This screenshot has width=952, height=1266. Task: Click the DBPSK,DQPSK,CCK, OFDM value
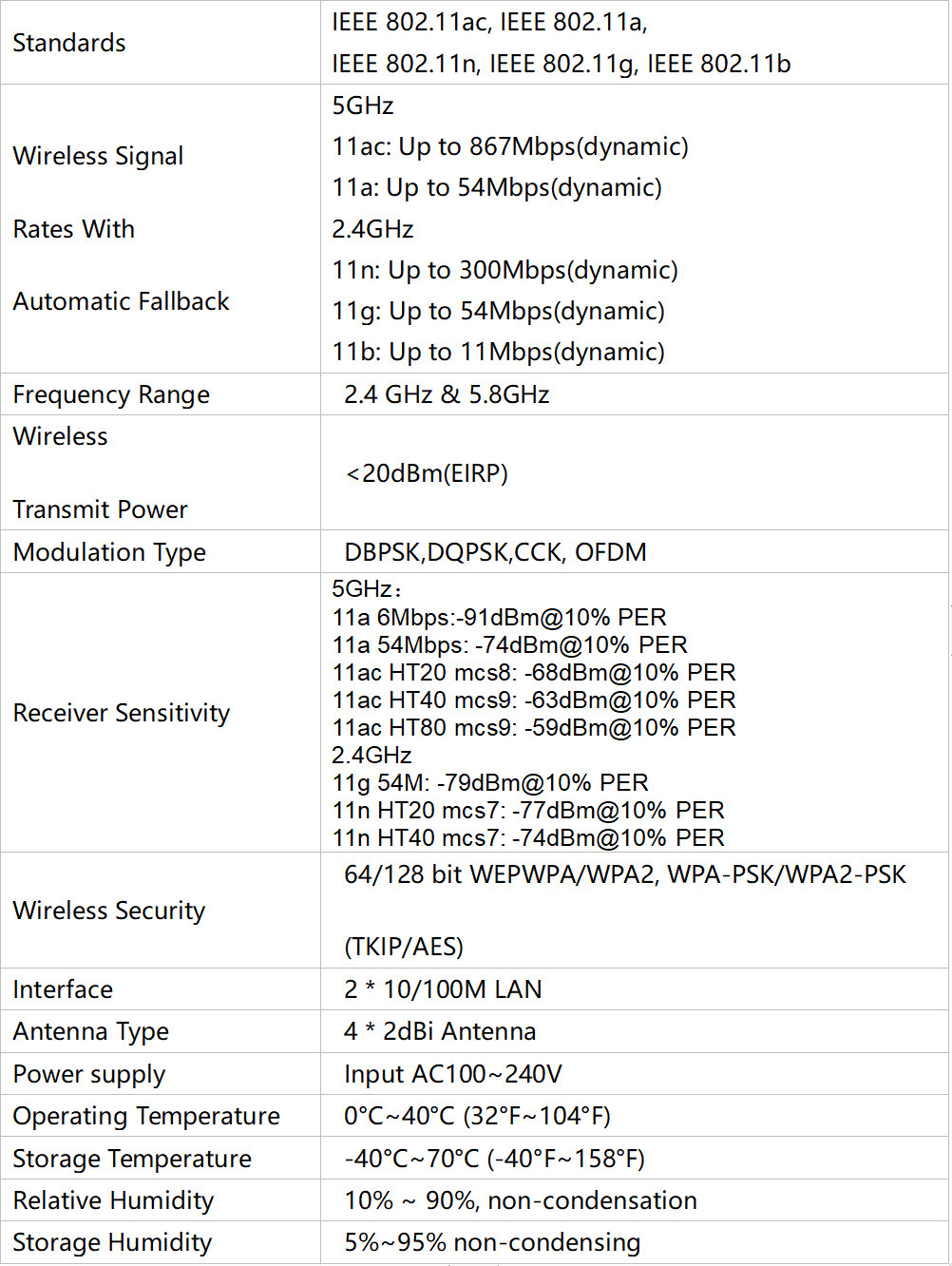pyautogui.click(x=495, y=552)
